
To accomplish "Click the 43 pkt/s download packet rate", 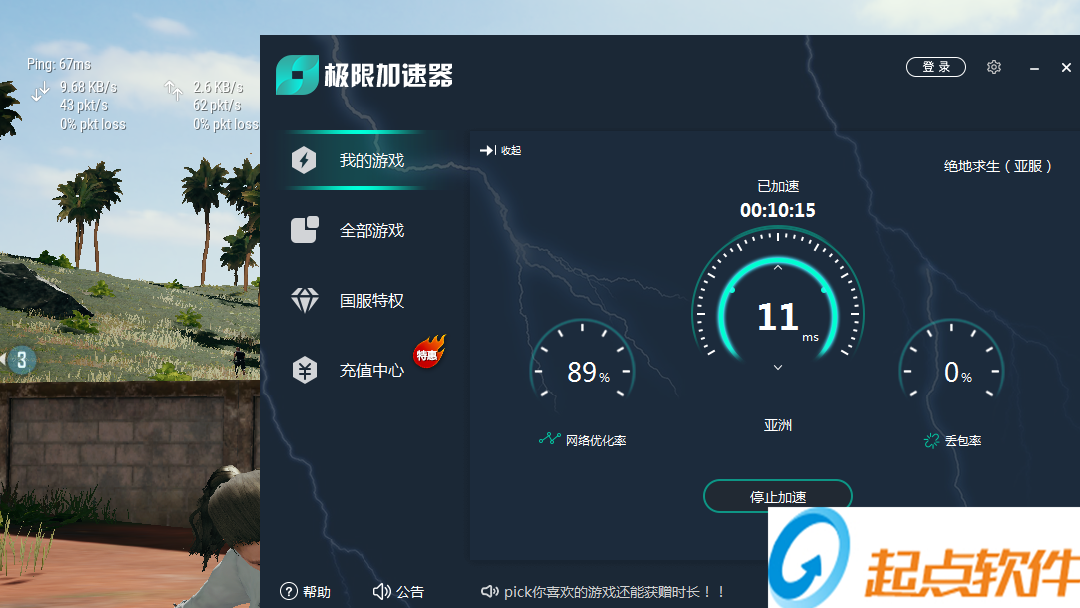I will click(x=84, y=105).
